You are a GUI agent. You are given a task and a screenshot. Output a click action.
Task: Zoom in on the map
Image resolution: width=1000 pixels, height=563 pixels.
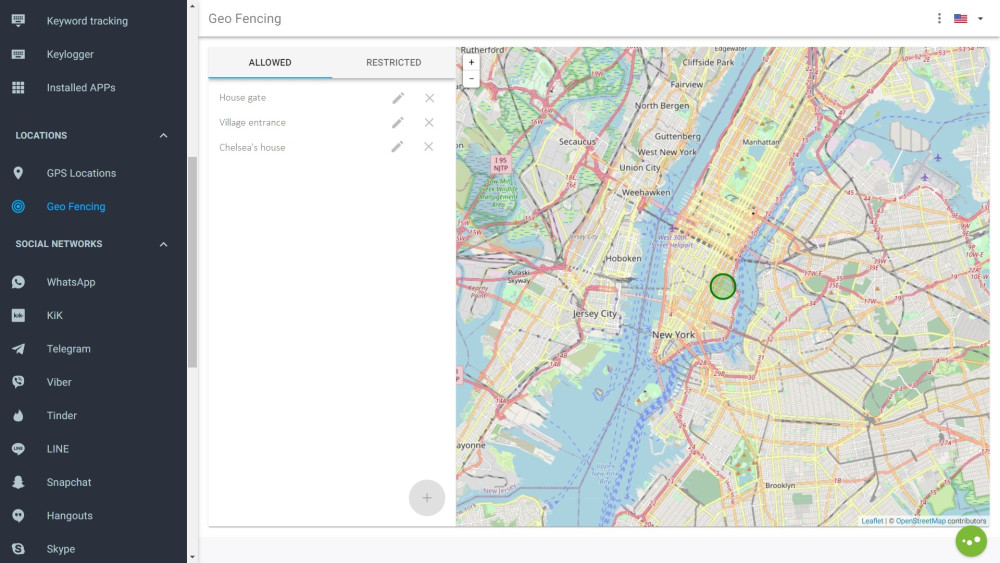pyautogui.click(x=471, y=62)
